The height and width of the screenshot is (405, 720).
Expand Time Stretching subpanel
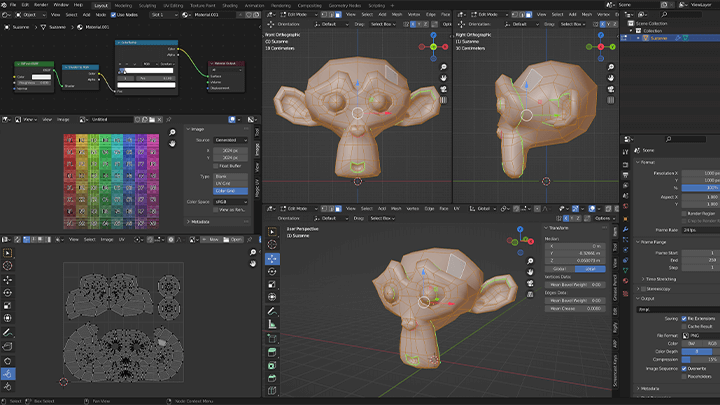(x=660, y=279)
